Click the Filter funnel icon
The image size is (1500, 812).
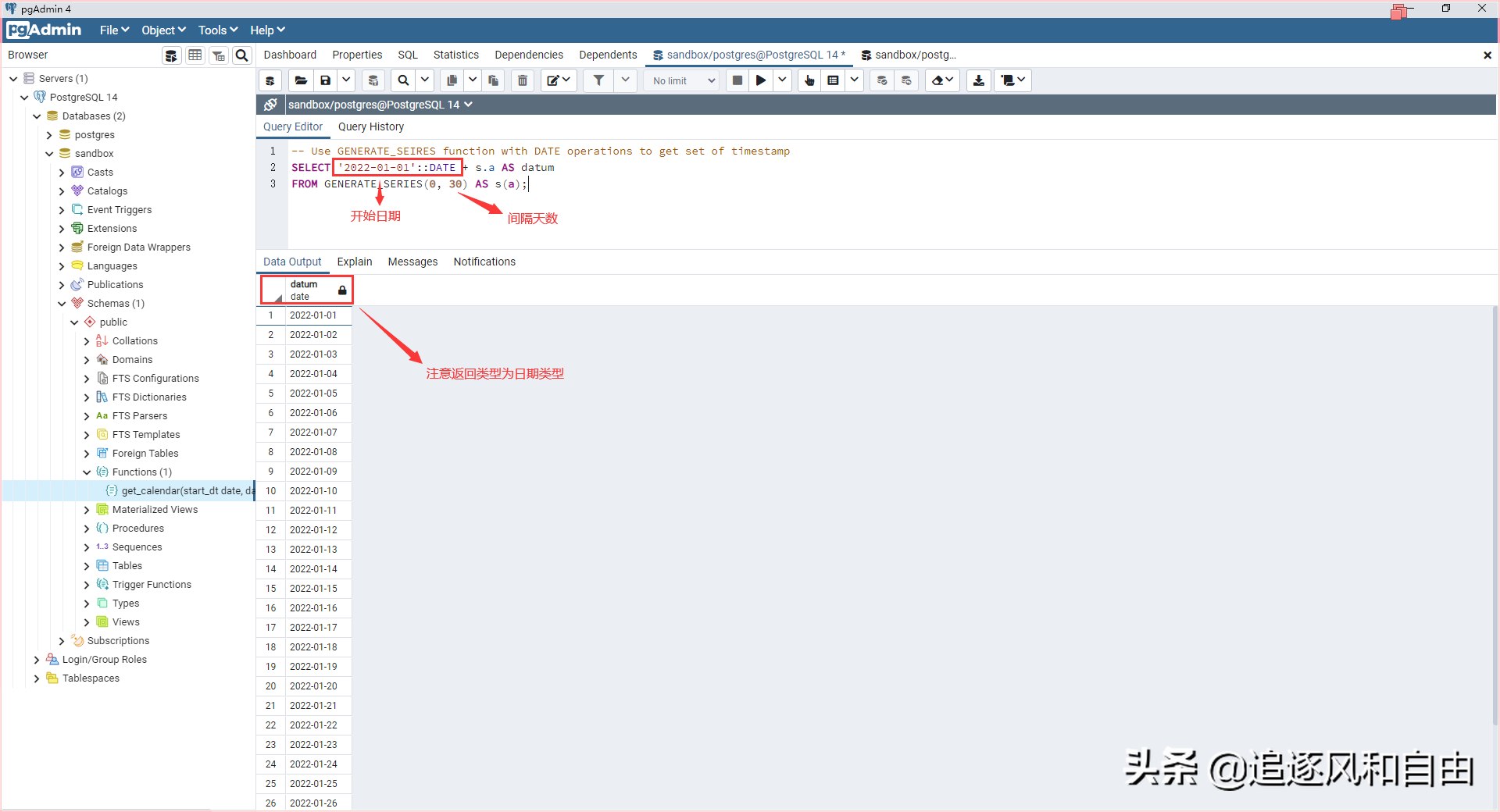pyautogui.click(x=598, y=80)
